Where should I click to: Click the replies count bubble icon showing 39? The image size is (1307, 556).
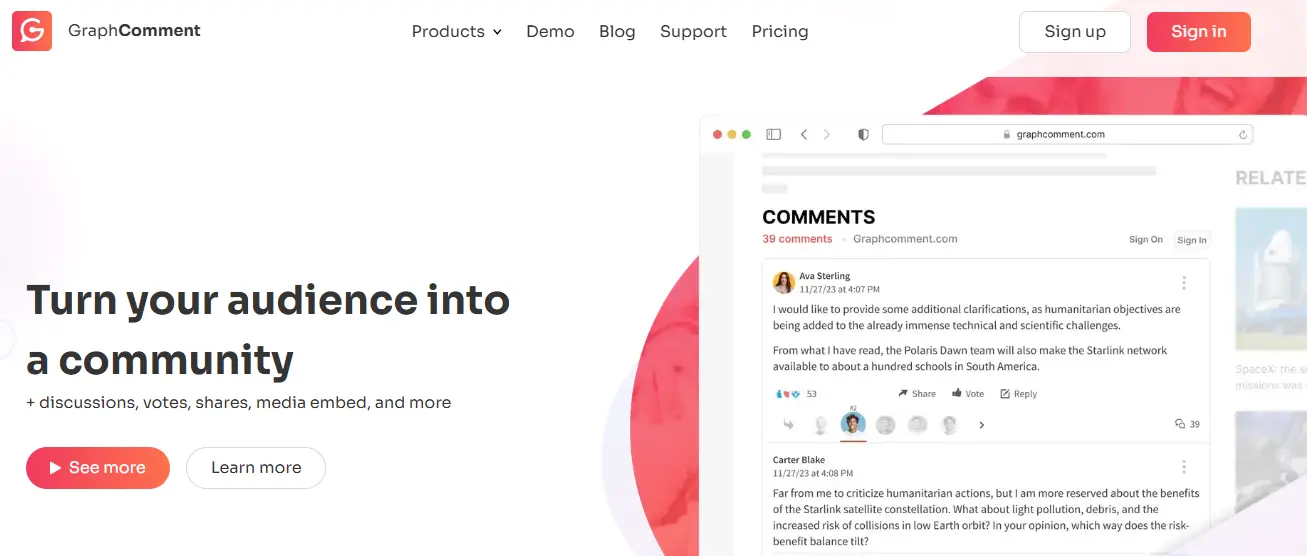pyautogui.click(x=1180, y=424)
